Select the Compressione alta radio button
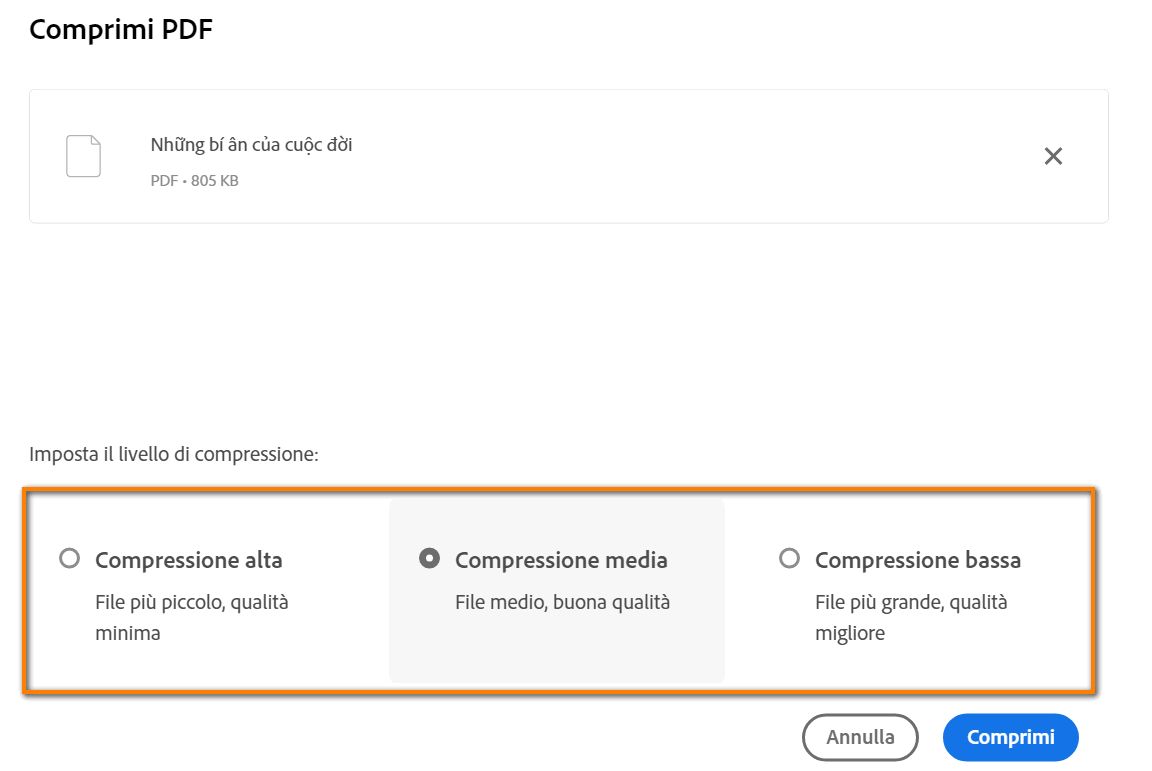 point(69,560)
